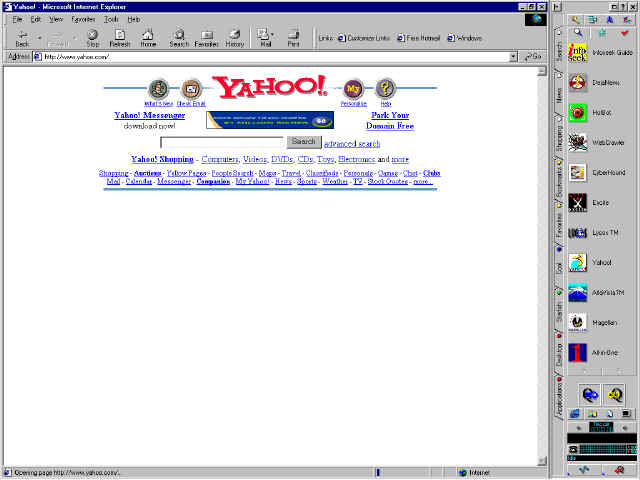Open the Favorites menu

pos(83,19)
